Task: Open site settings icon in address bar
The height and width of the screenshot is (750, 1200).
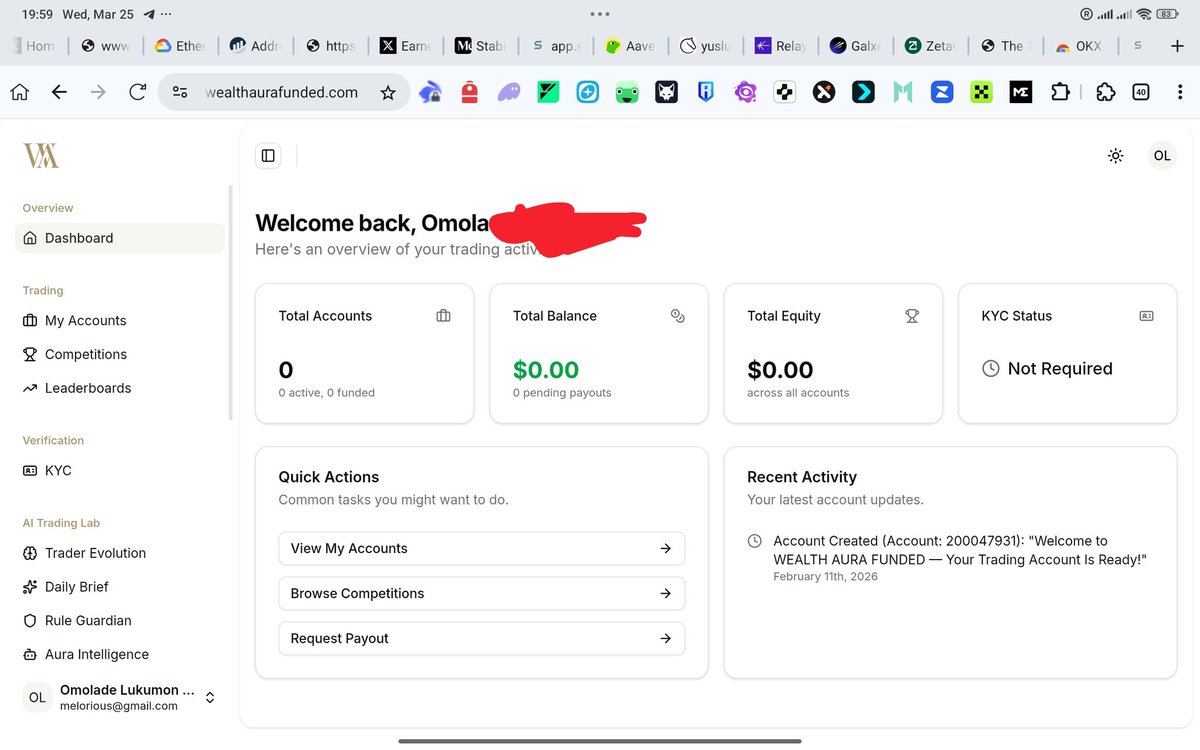Action: pos(180,92)
